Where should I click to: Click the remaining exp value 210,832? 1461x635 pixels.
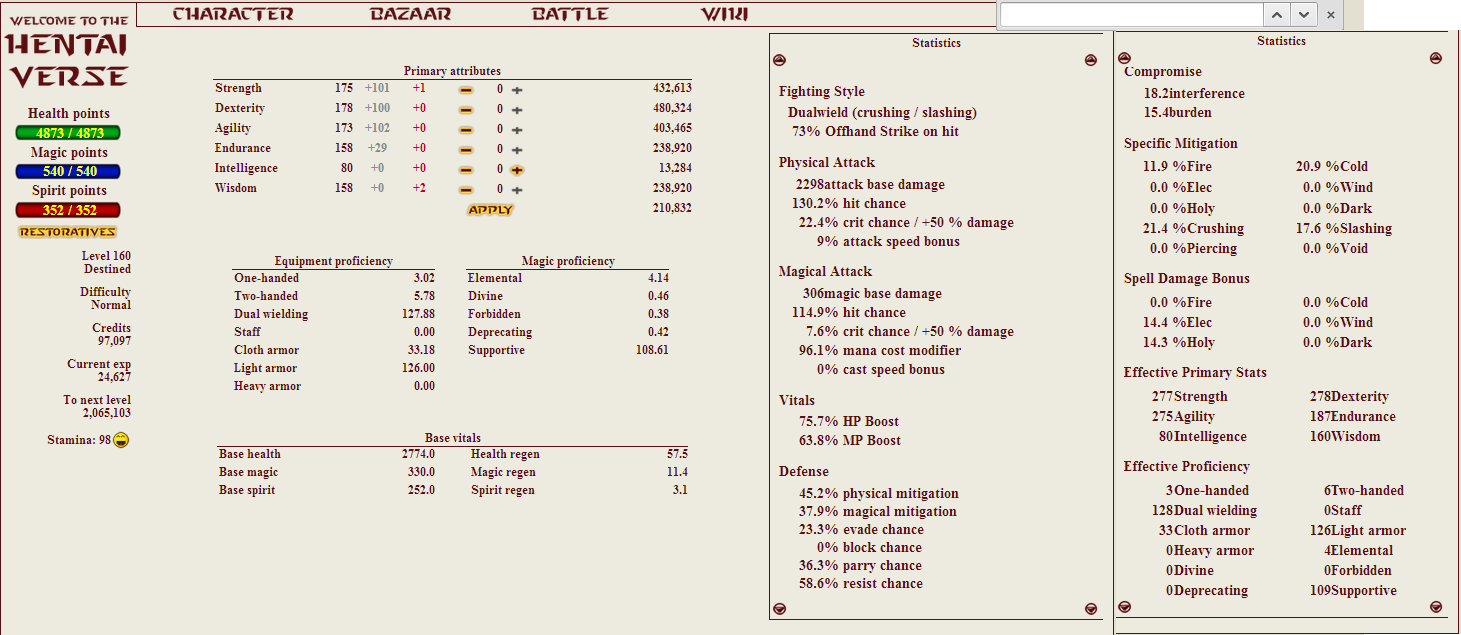[x=672, y=208]
